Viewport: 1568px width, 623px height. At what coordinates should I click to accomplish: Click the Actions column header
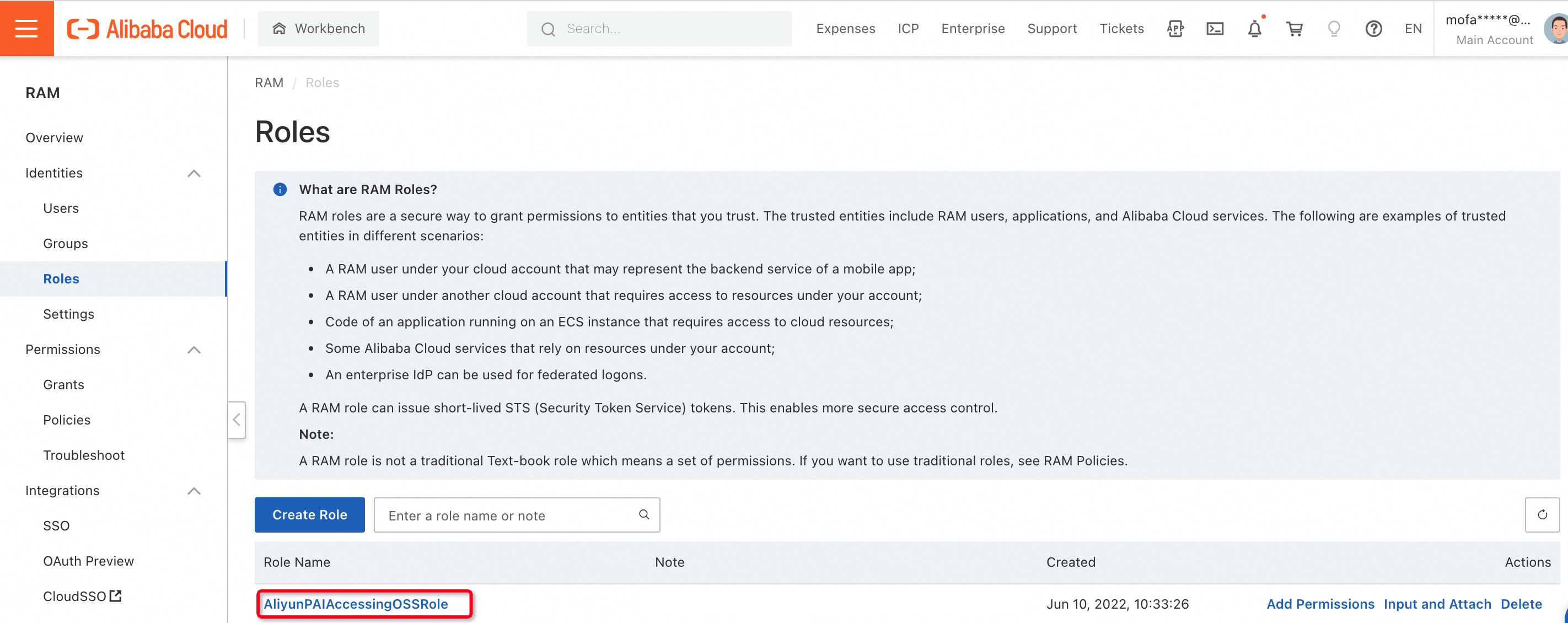click(x=1527, y=562)
